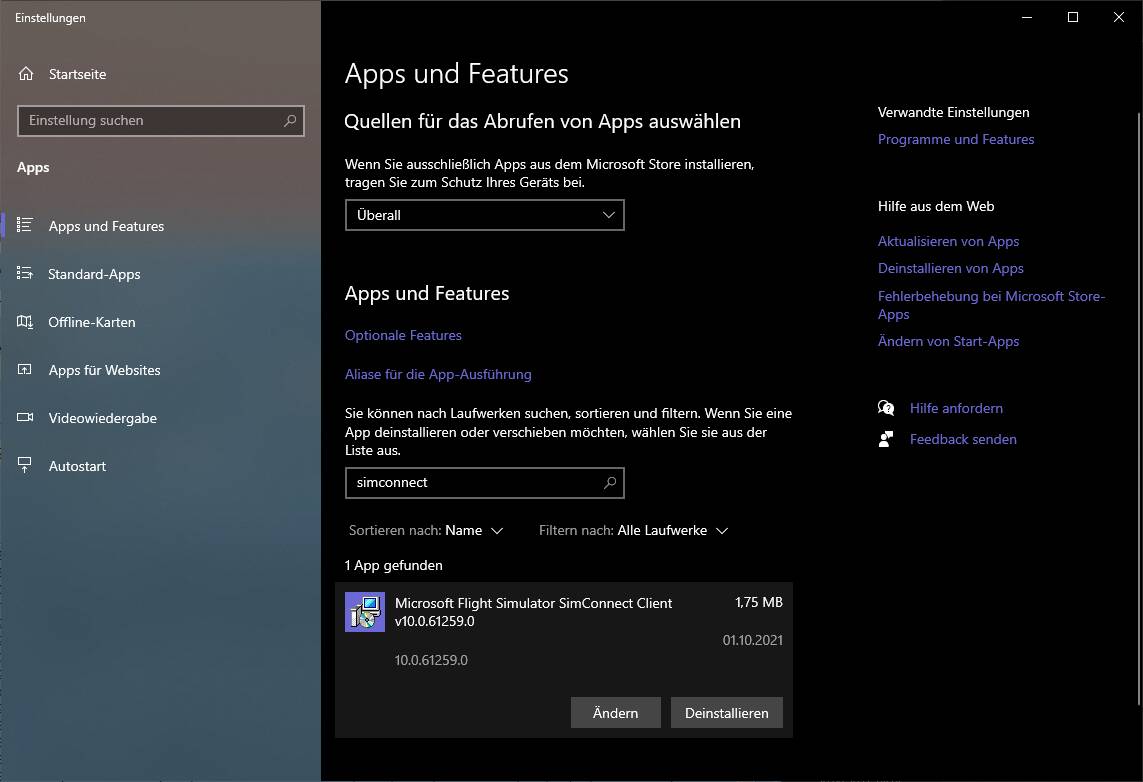Click the Hilfe anfordern chat icon
The width and height of the screenshot is (1143, 782).
click(886, 408)
